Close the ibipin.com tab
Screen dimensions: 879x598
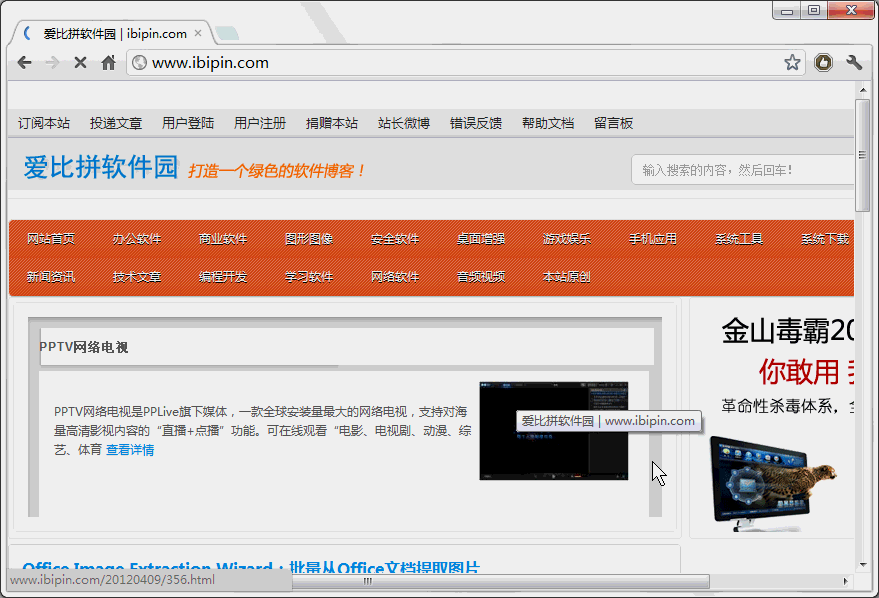pyautogui.click(x=198, y=33)
